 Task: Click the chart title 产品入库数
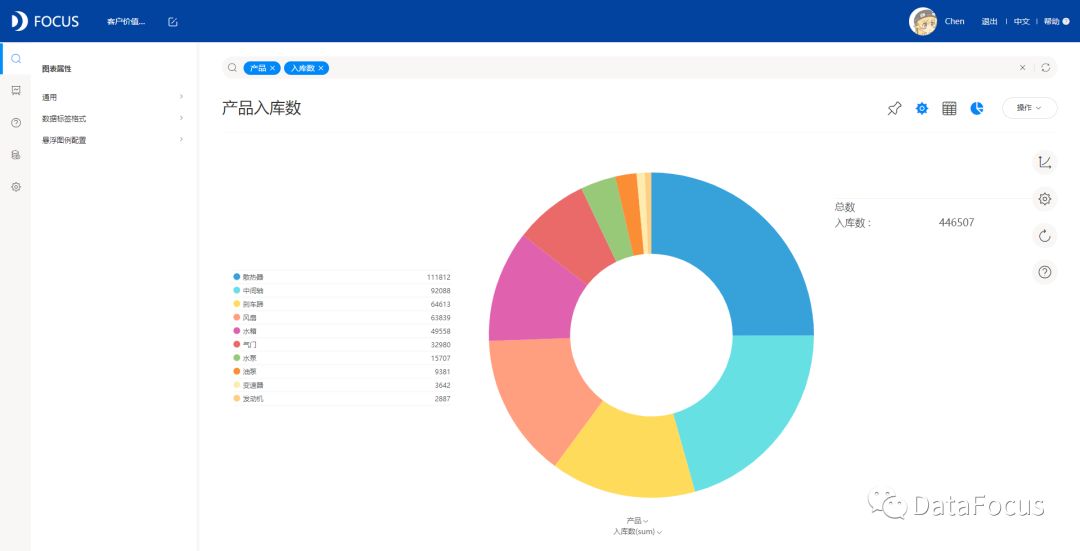[x=261, y=108]
